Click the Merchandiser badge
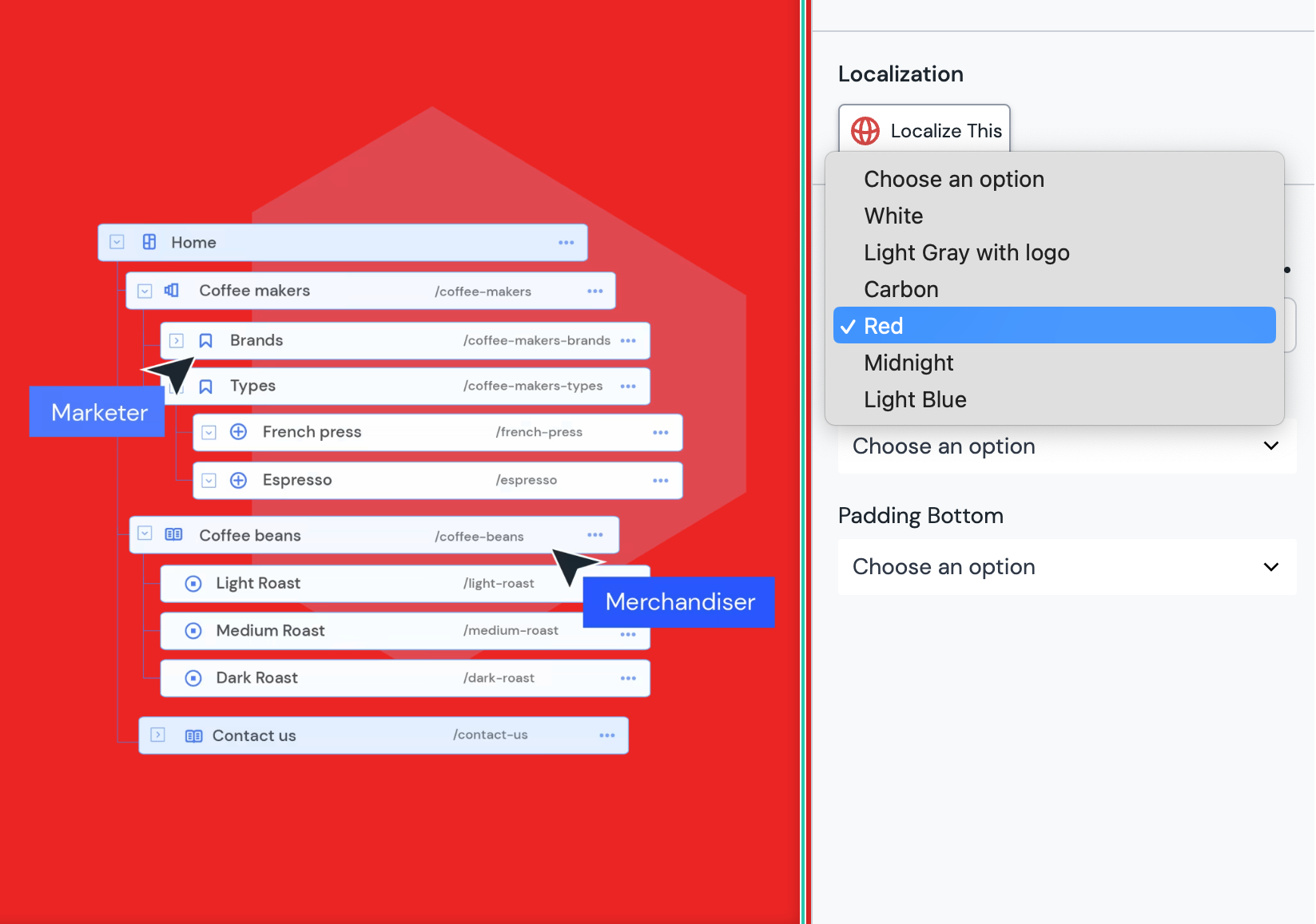The width and height of the screenshot is (1316, 924). pos(678,602)
